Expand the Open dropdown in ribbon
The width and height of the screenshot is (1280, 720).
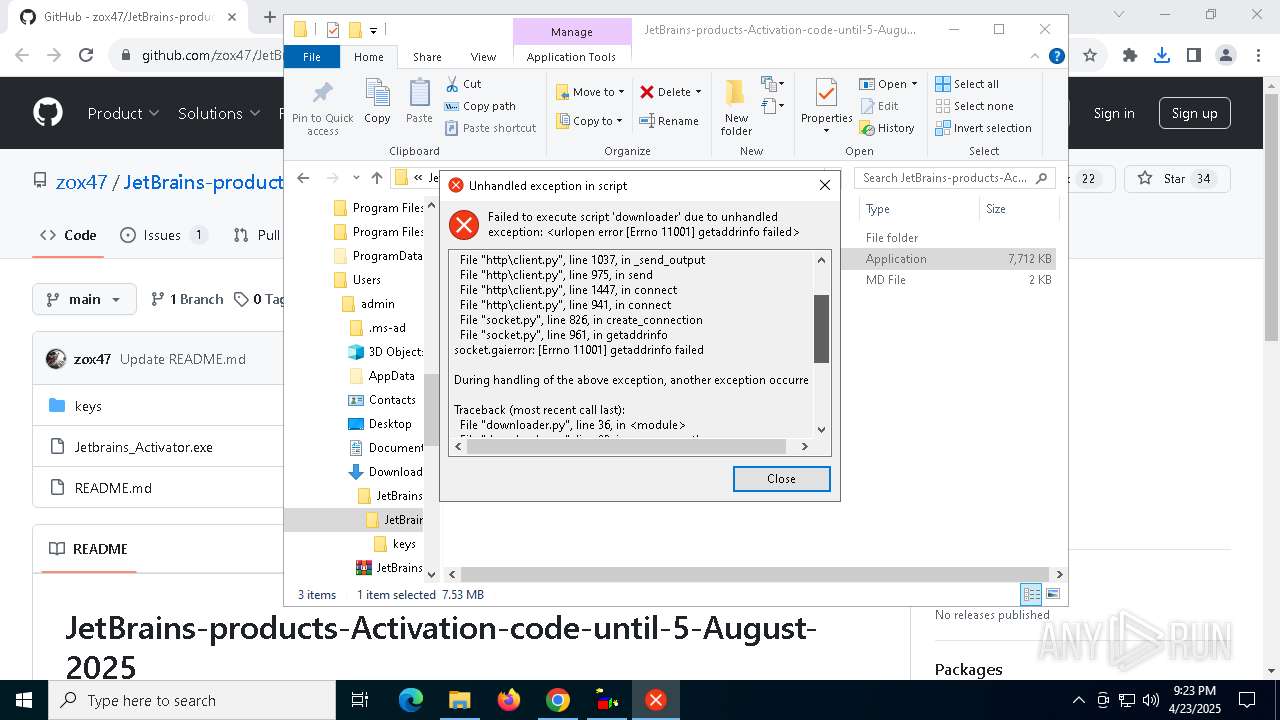click(x=888, y=84)
